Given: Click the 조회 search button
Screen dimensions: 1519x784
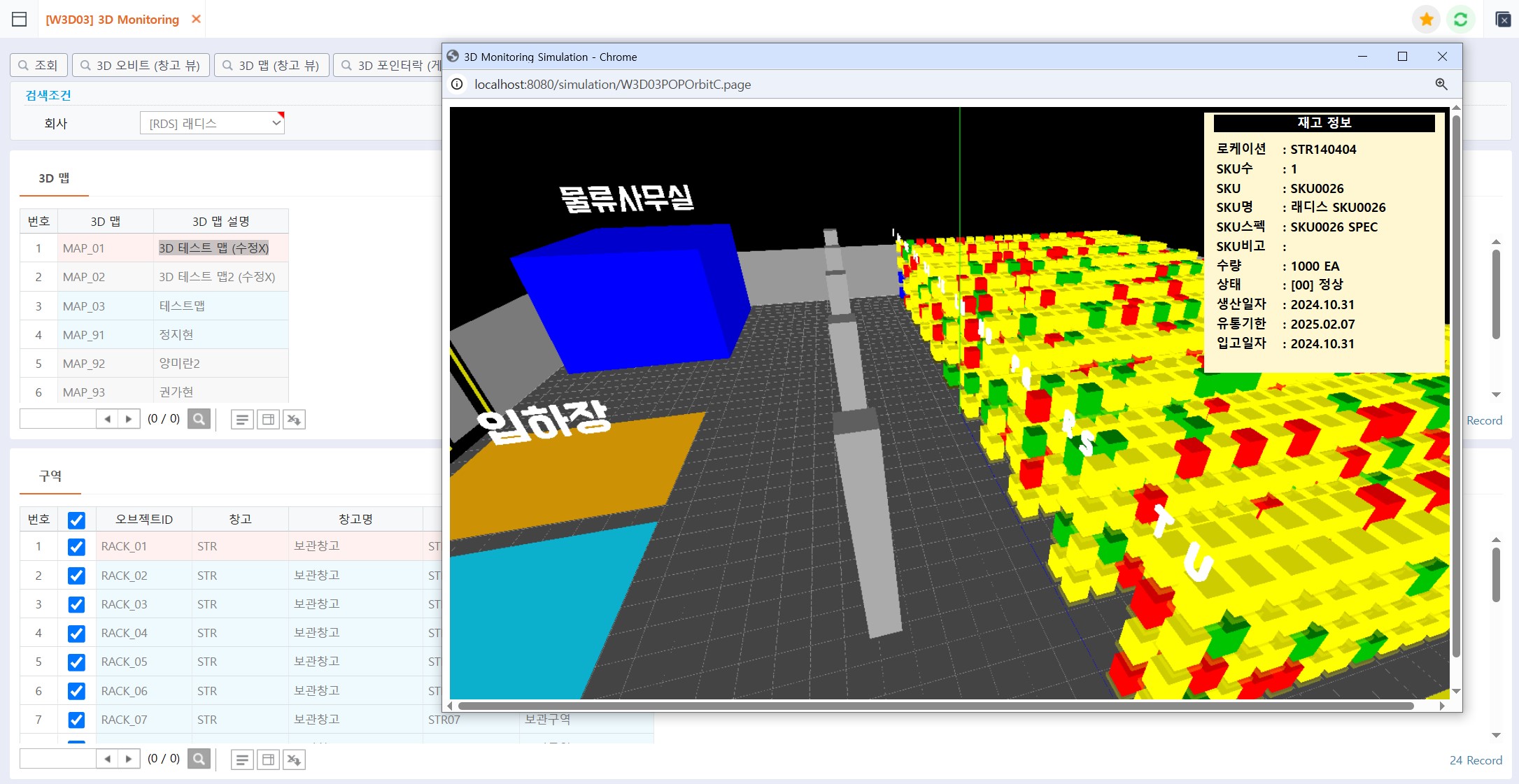Looking at the screenshot, I should coord(39,65).
